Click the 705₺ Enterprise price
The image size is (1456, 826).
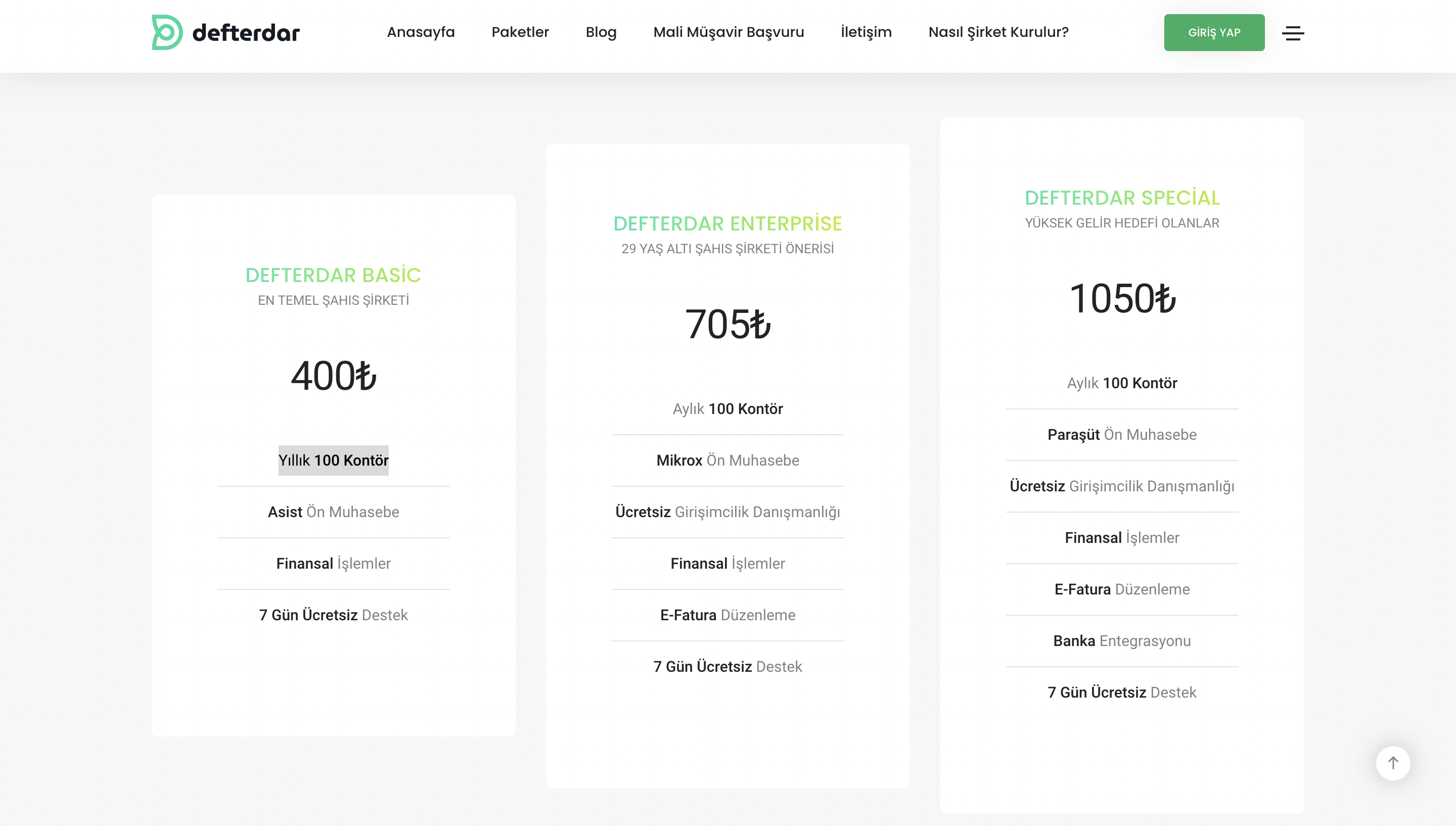(727, 324)
